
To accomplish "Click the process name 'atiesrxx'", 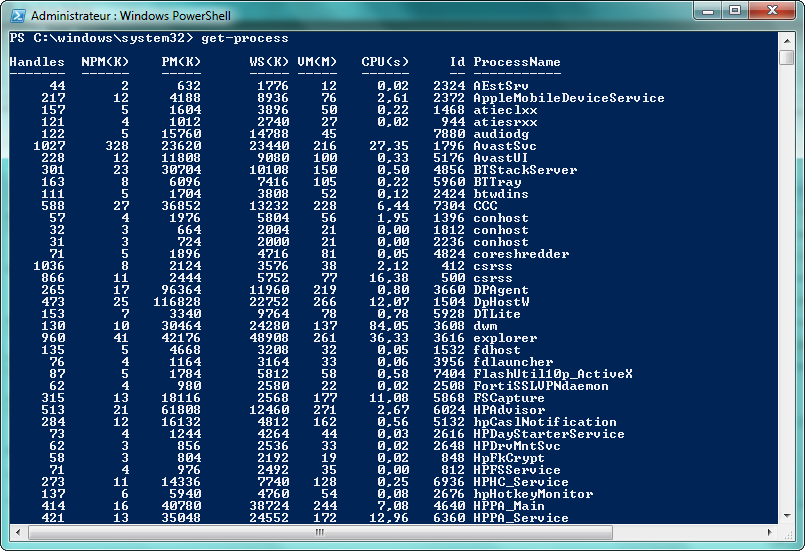I will coord(505,122).
